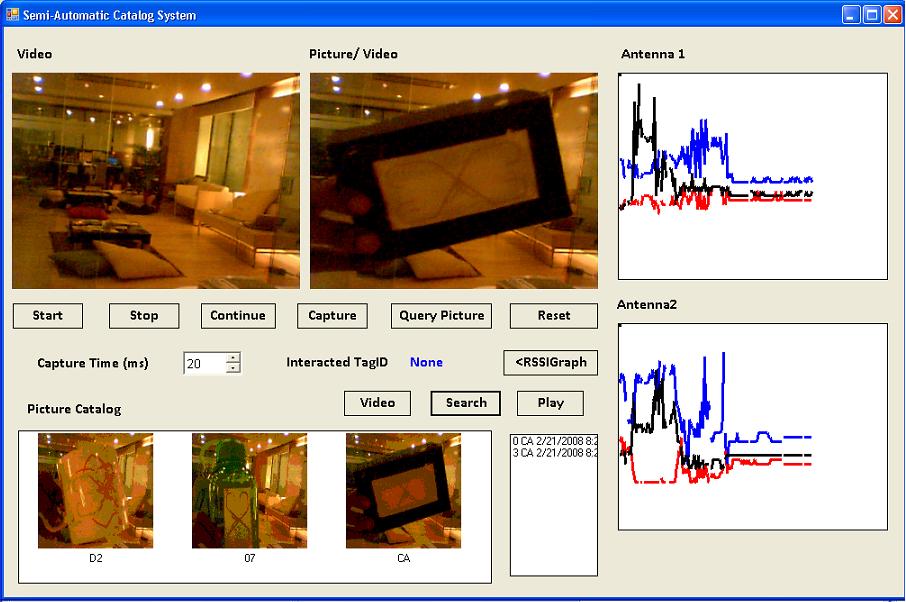Toggle the <RSSIGraph button
Image resolution: width=906 pixels, height=602 pixels.
coord(550,362)
